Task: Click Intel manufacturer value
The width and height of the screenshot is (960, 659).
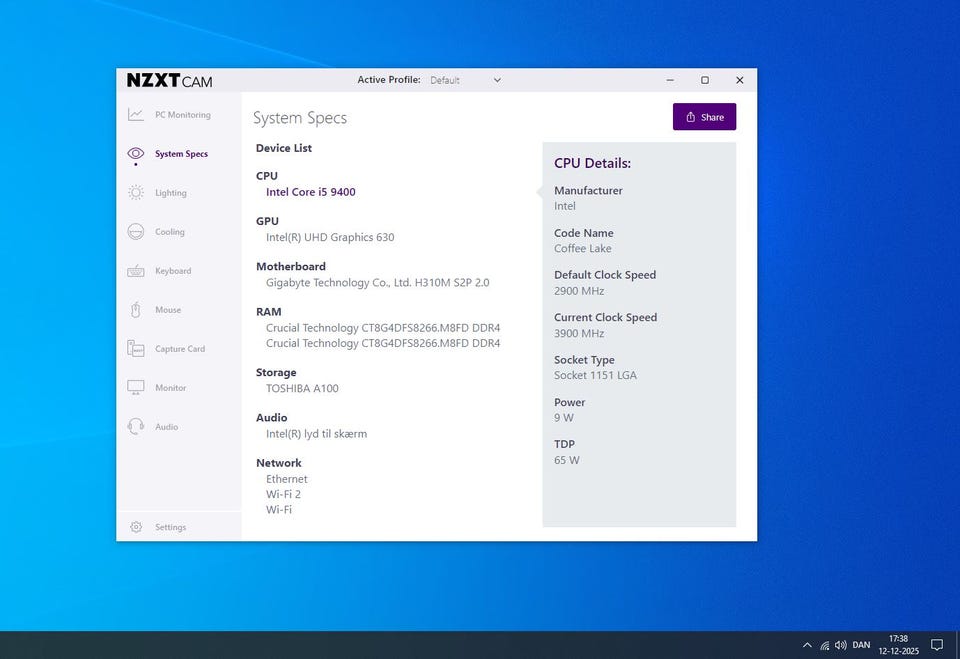Action: [x=564, y=206]
